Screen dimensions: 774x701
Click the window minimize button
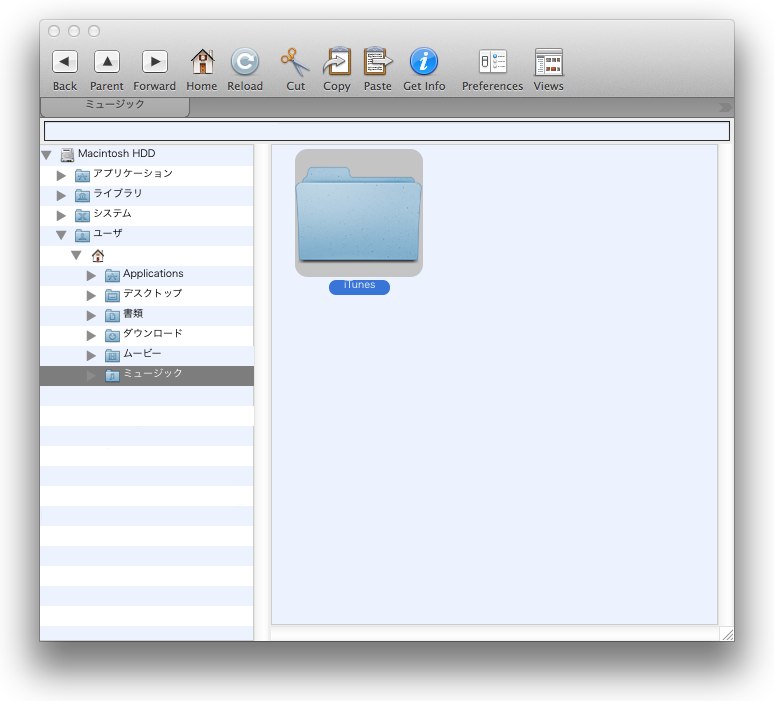pos(74,31)
